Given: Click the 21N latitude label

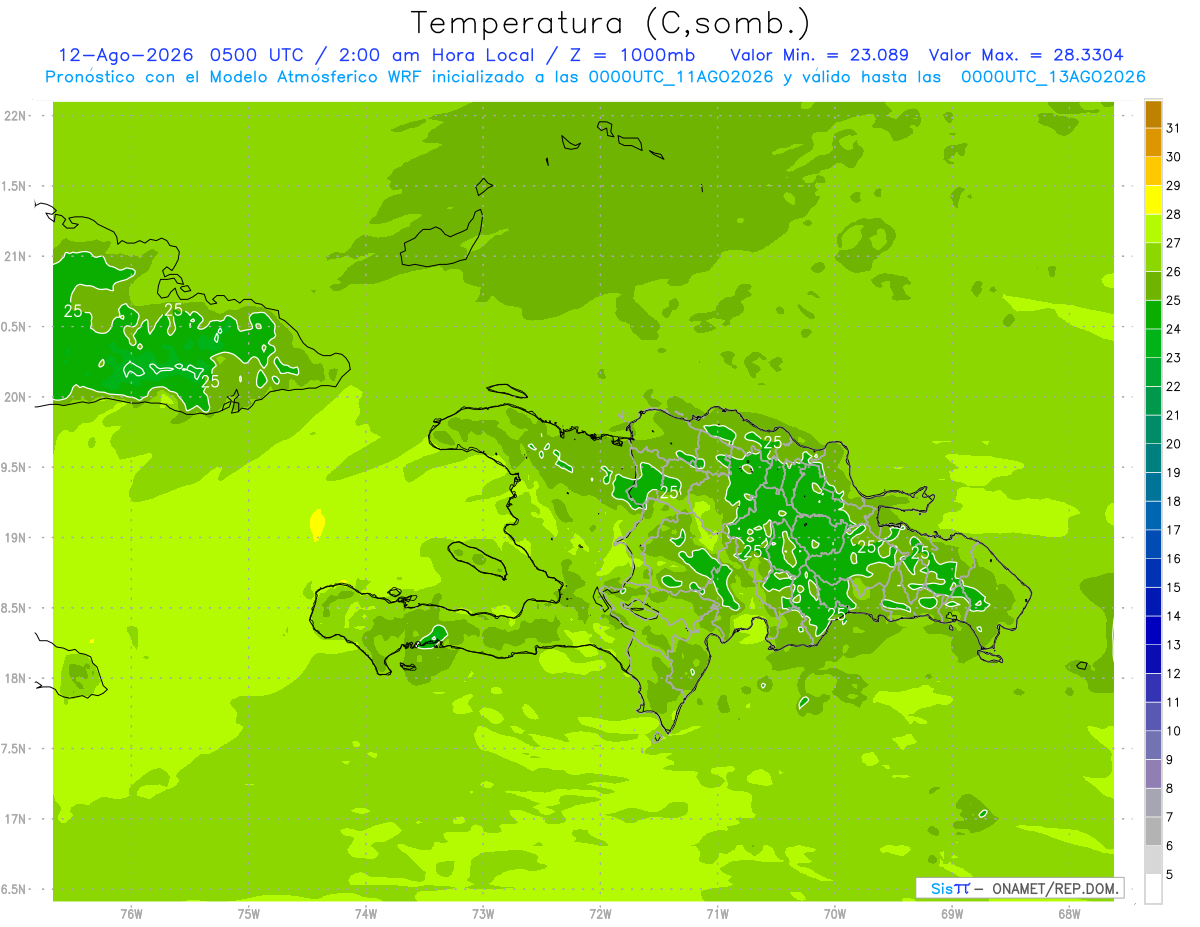Looking at the screenshot, I should (x=16, y=257).
